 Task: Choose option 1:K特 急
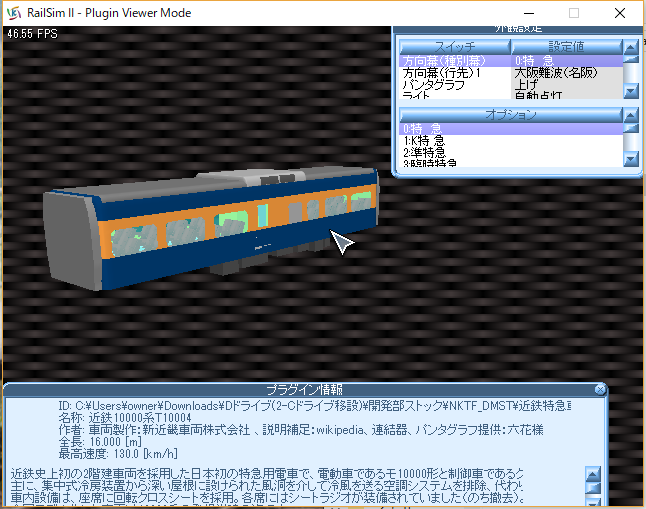(511, 141)
